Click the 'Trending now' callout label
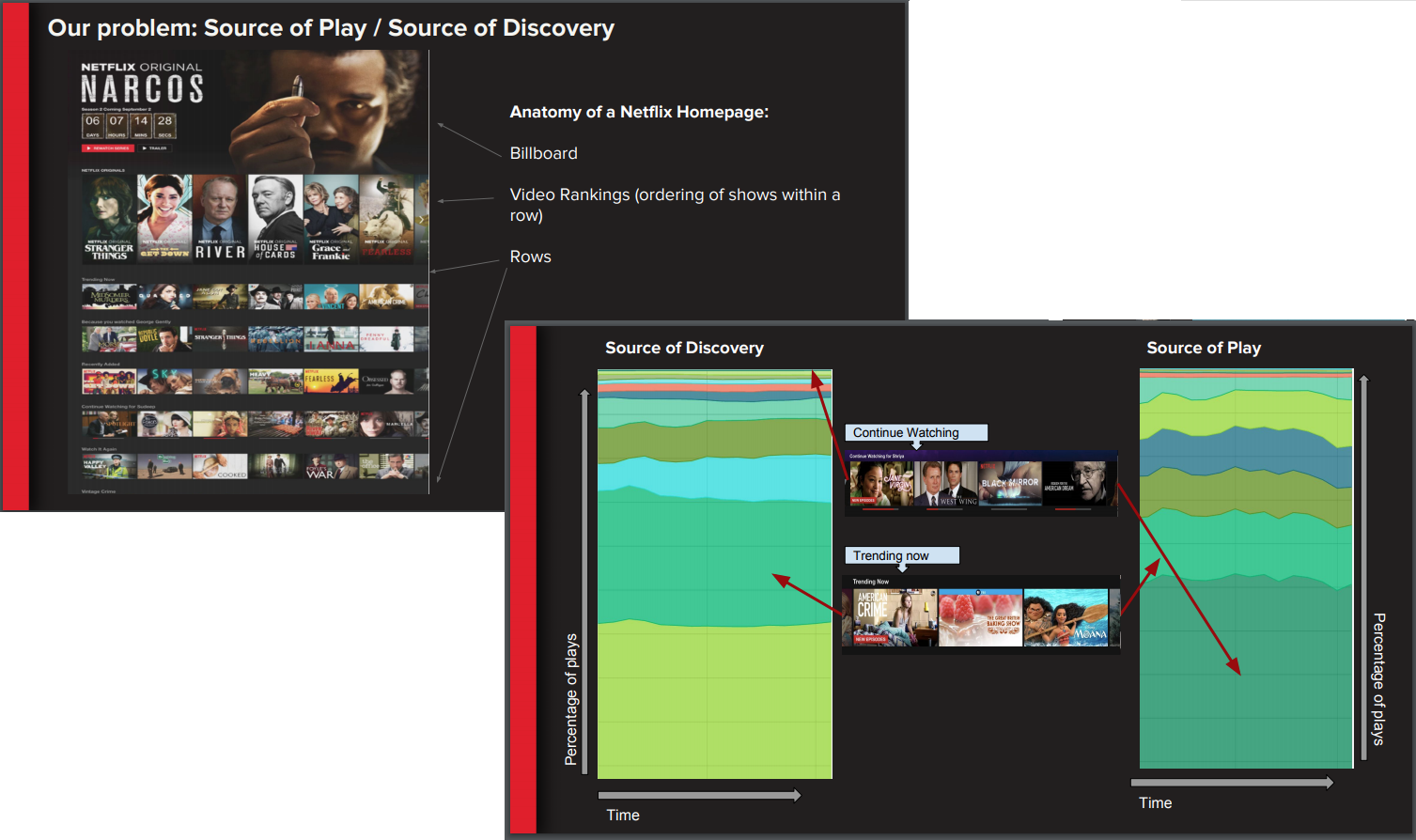The width and height of the screenshot is (1416, 840). pyautogui.click(x=902, y=555)
